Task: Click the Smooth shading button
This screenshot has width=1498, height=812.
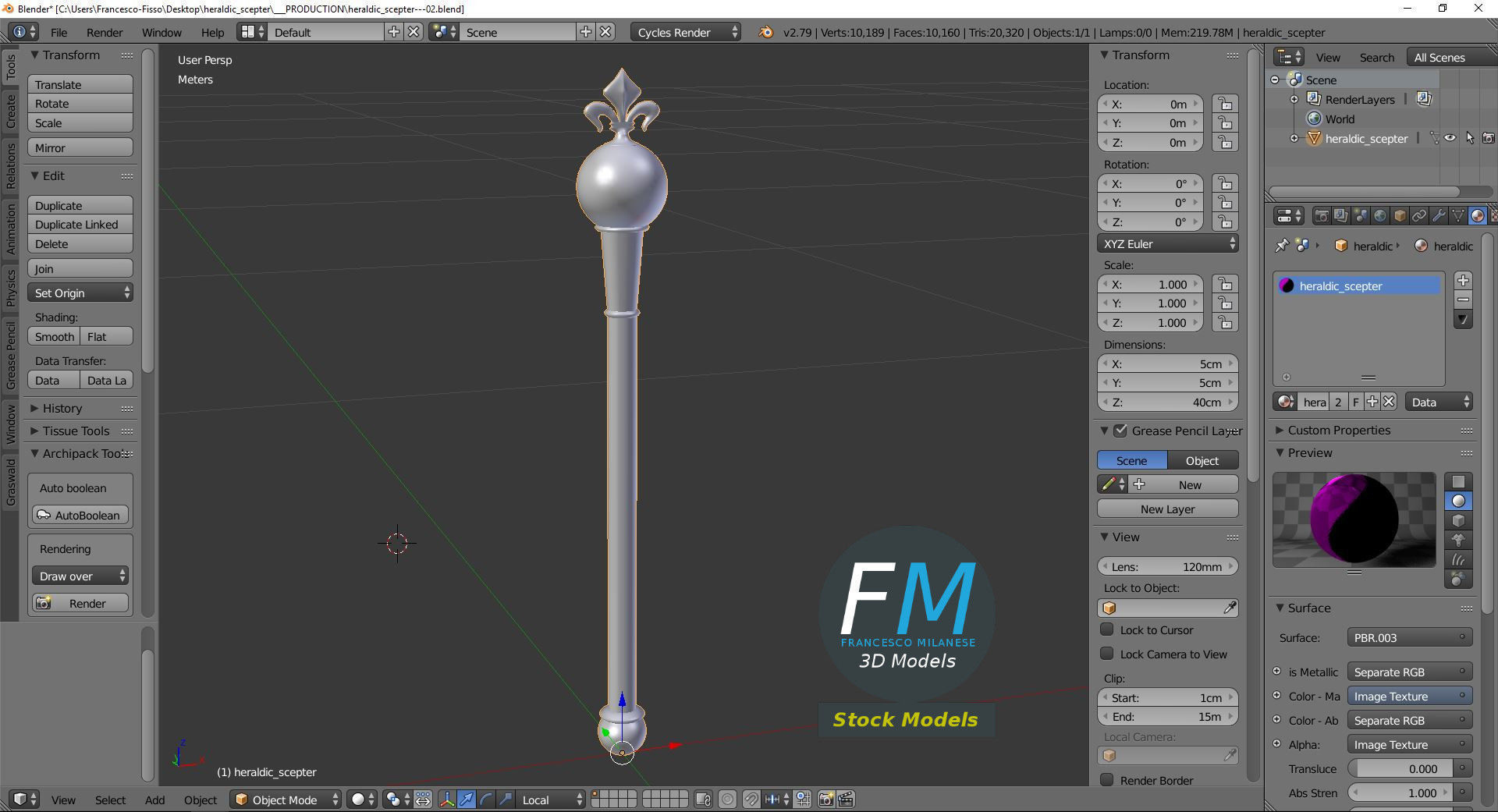Action: (x=54, y=336)
